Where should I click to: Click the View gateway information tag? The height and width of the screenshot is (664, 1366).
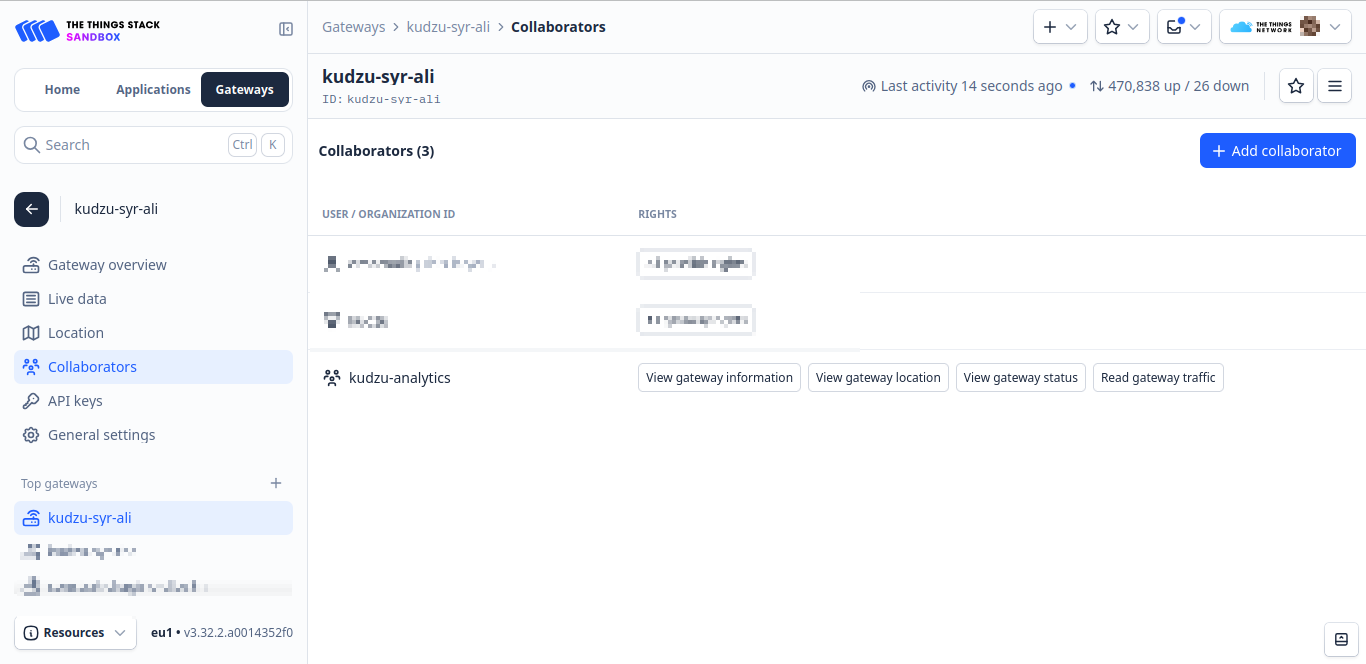[x=719, y=378]
